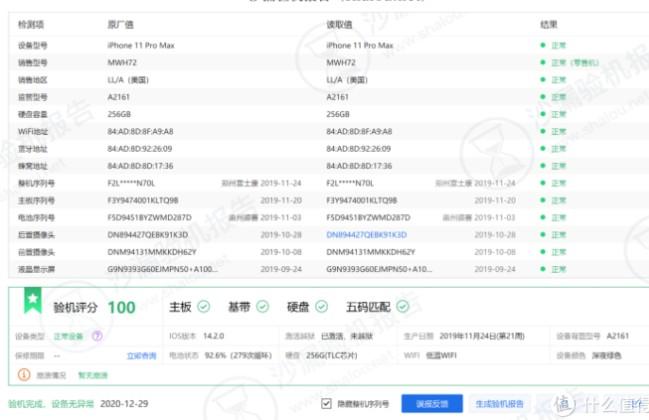Select F3Y9474001KLTQ98 in the 读取值 column
This screenshot has height=420, width=649.
(x=362, y=200)
